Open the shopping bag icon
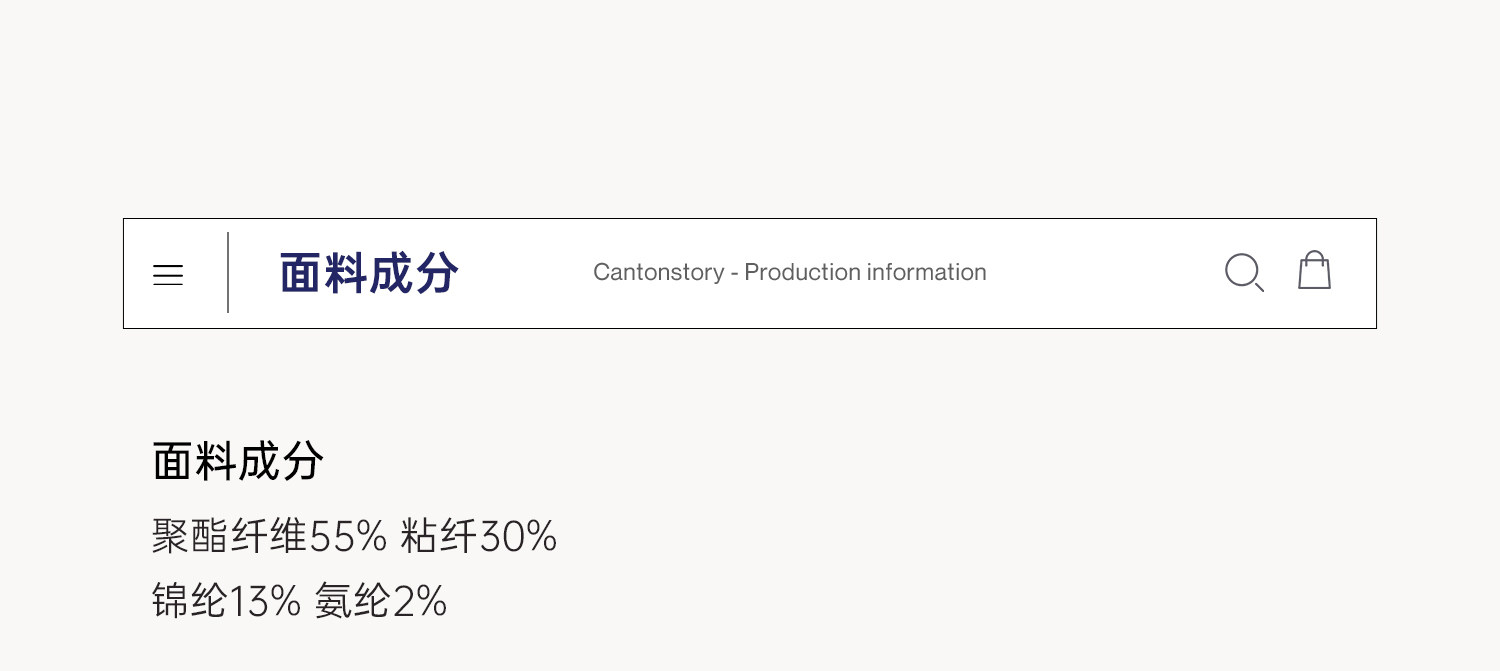This screenshot has width=1500, height=671. (1314, 271)
